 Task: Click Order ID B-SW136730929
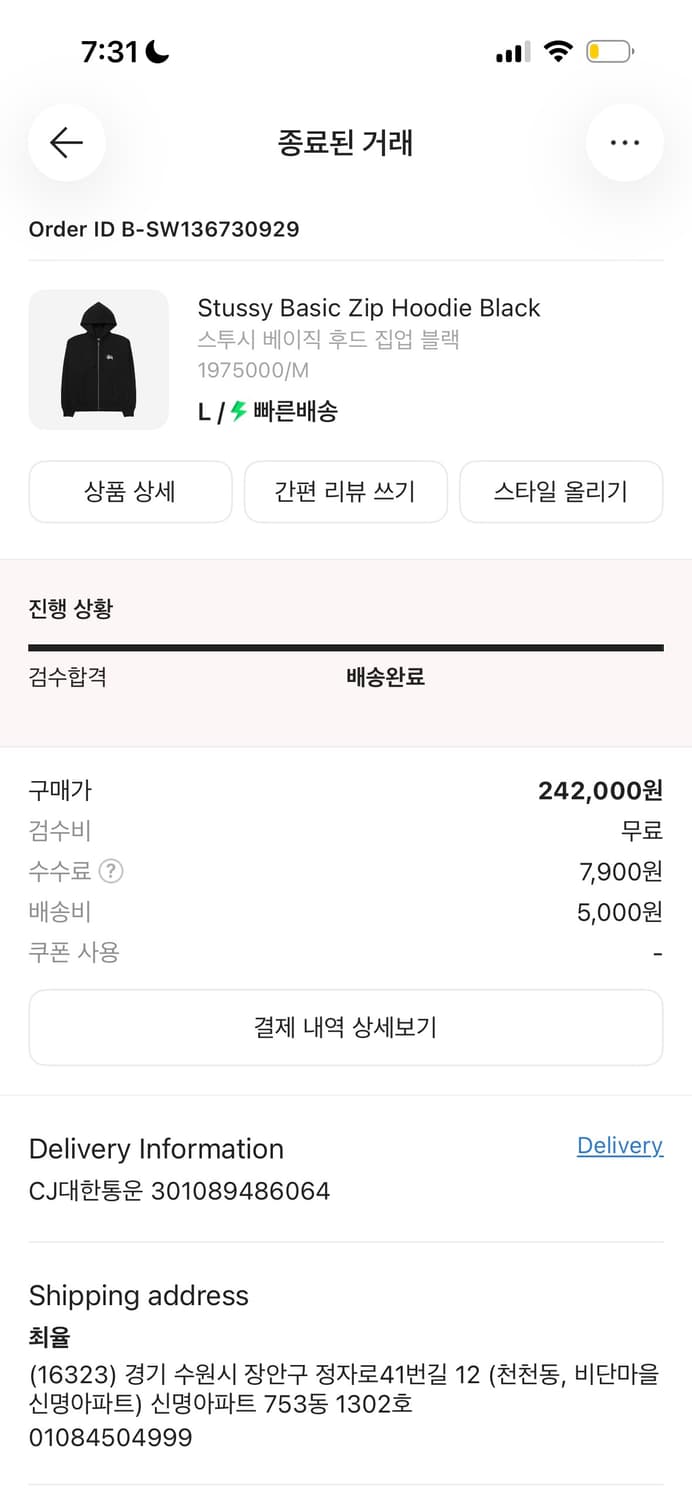pos(163,229)
